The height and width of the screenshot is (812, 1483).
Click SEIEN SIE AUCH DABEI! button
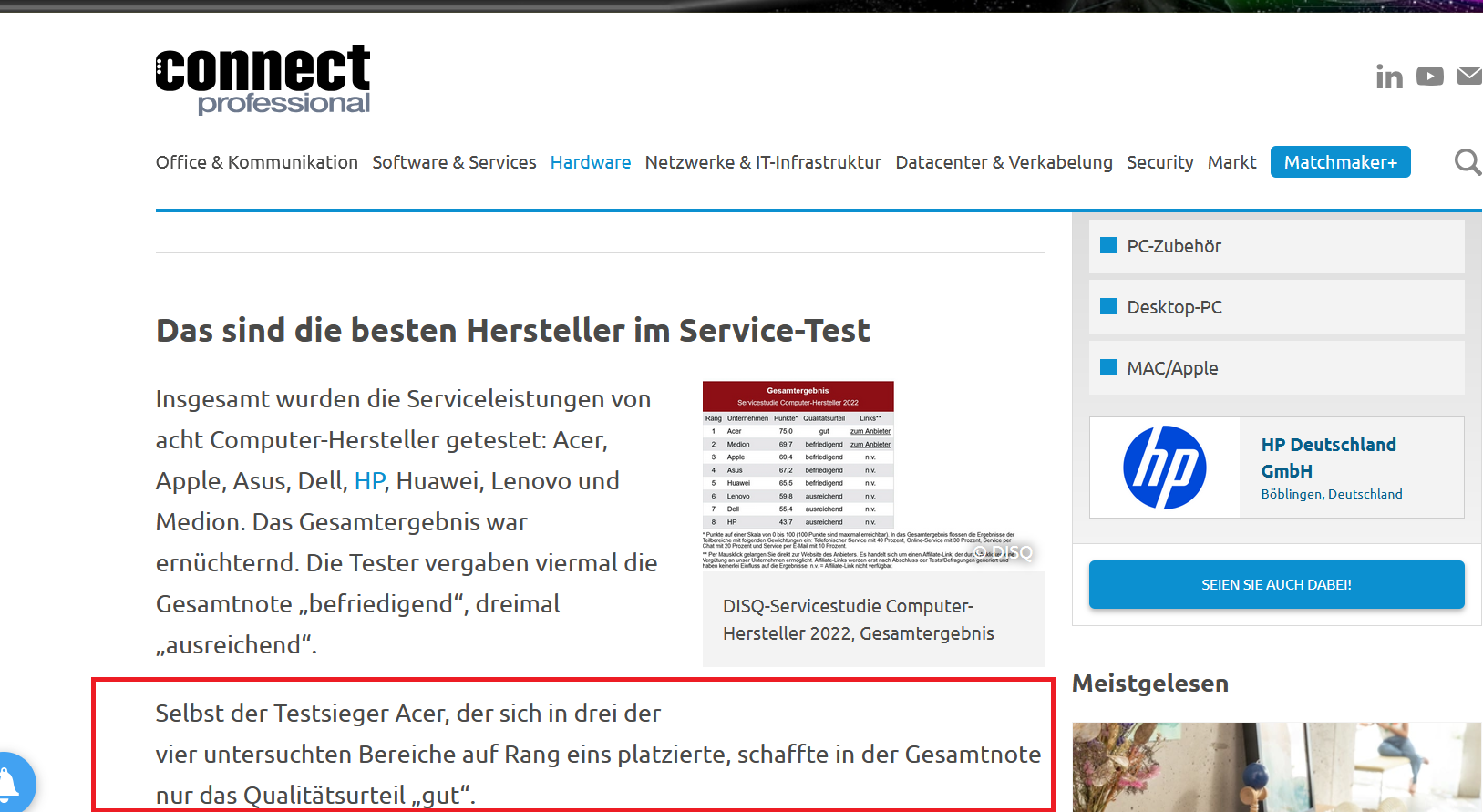click(1276, 584)
